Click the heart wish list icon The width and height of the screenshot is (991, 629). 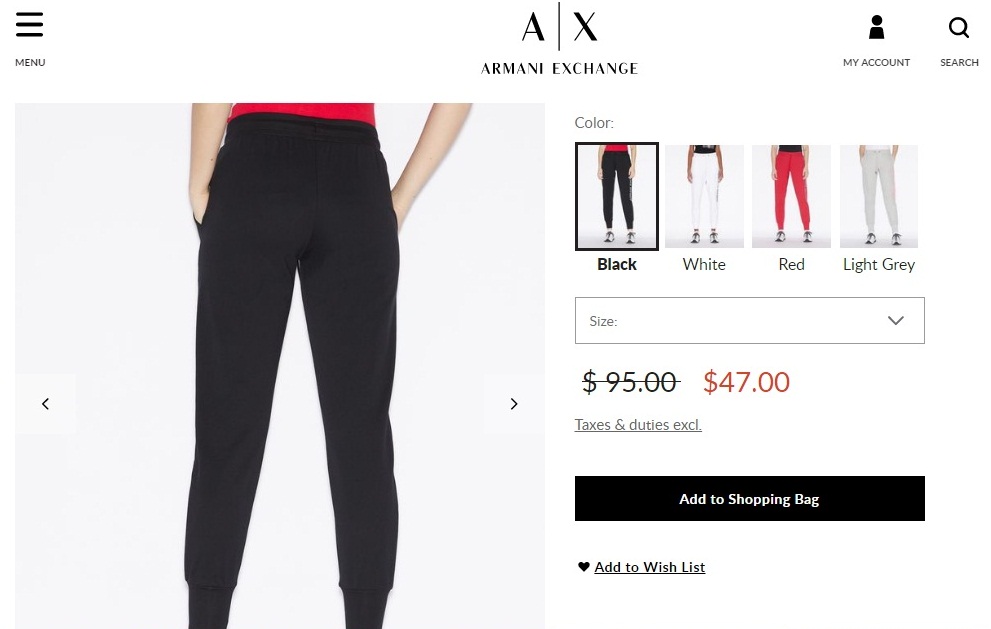pos(583,566)
